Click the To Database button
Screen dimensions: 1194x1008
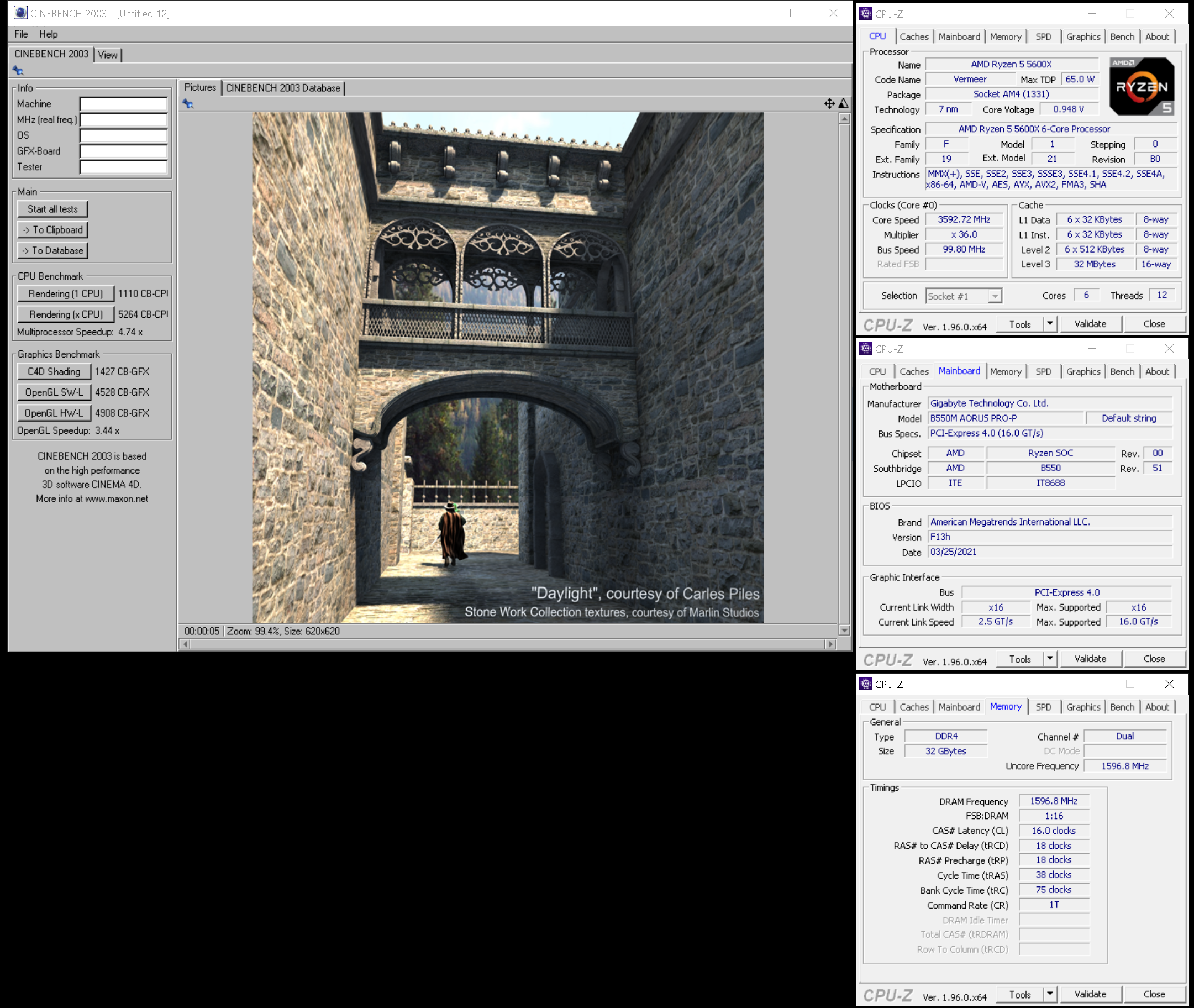52,250
